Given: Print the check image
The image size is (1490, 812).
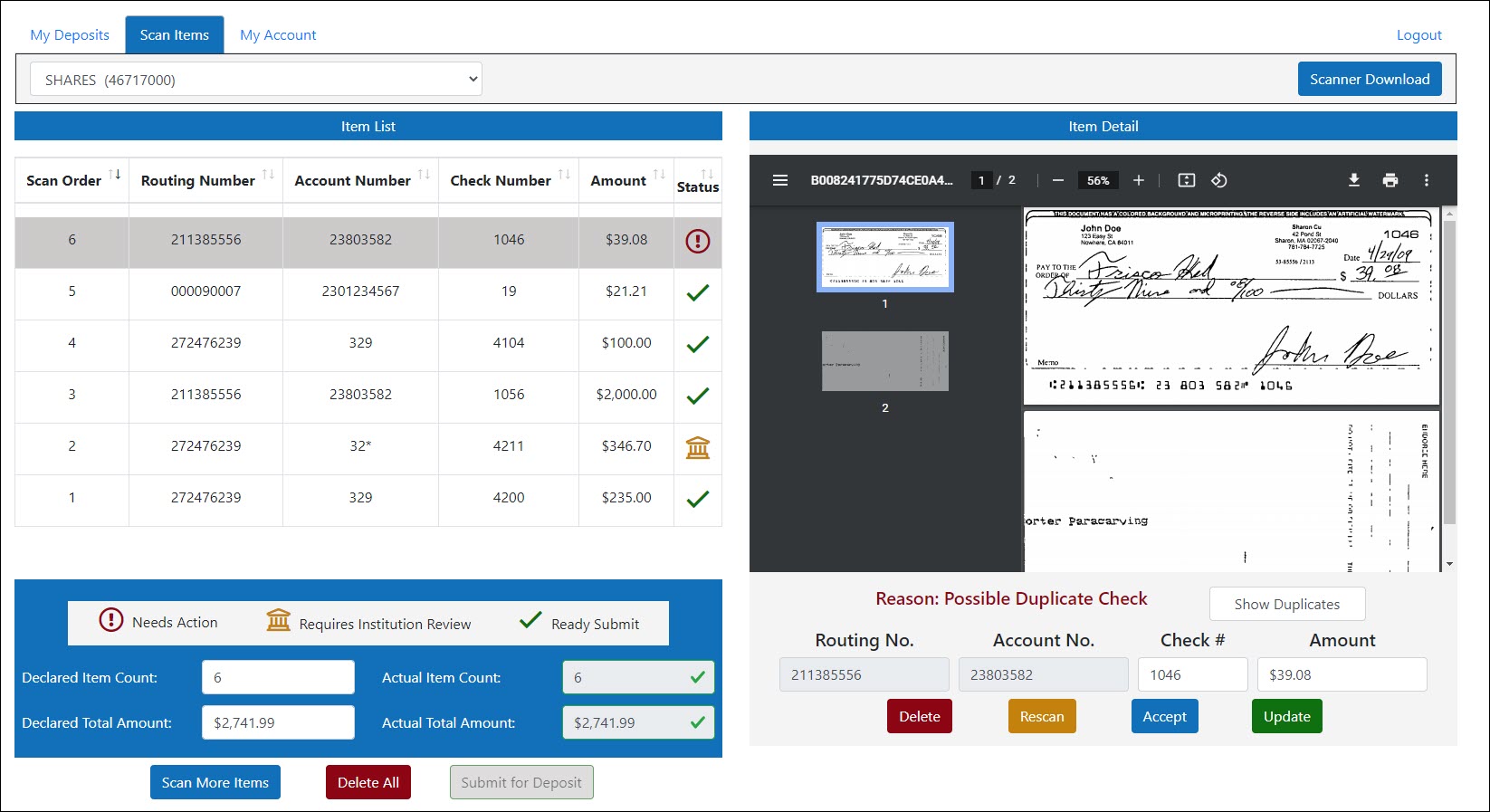Looking at the screenshot, I should point(1390,180).
